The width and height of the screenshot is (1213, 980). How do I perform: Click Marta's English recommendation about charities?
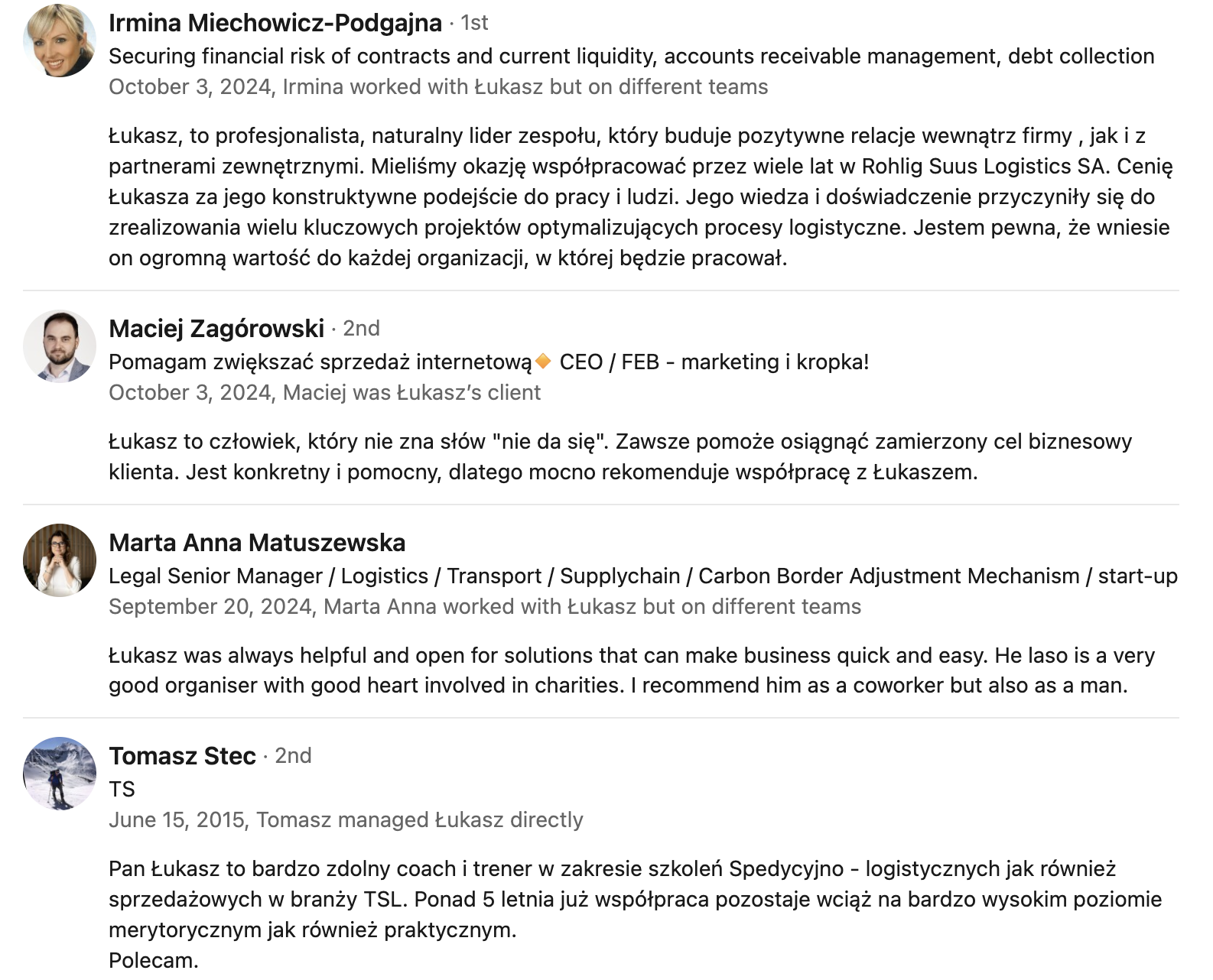[632, 670]
